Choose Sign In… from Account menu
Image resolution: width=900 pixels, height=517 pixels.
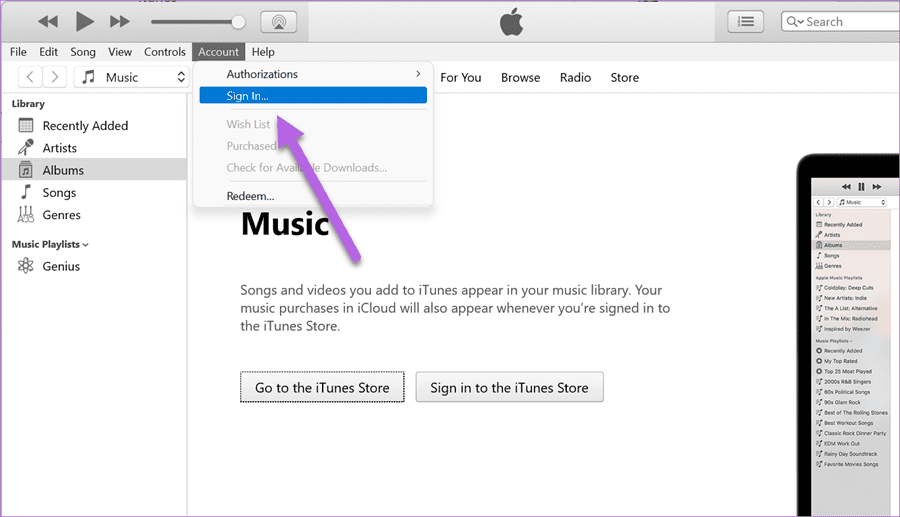click(313, 95)
